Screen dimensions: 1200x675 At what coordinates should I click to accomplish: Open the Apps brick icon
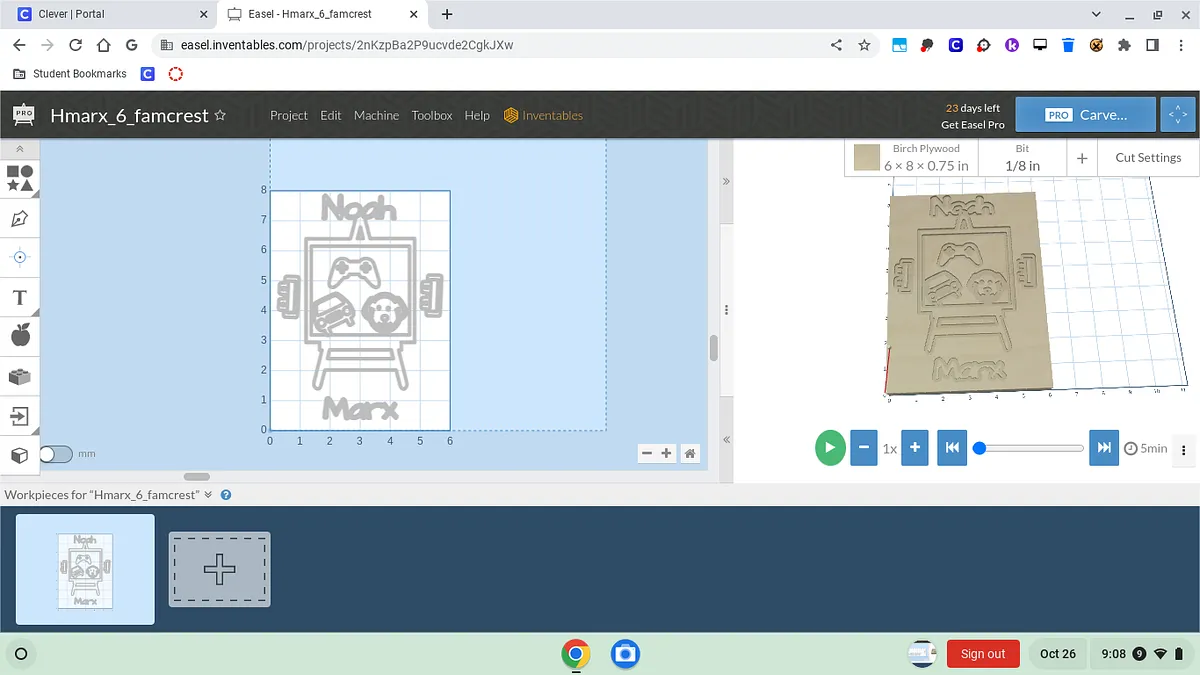point(20,376)
